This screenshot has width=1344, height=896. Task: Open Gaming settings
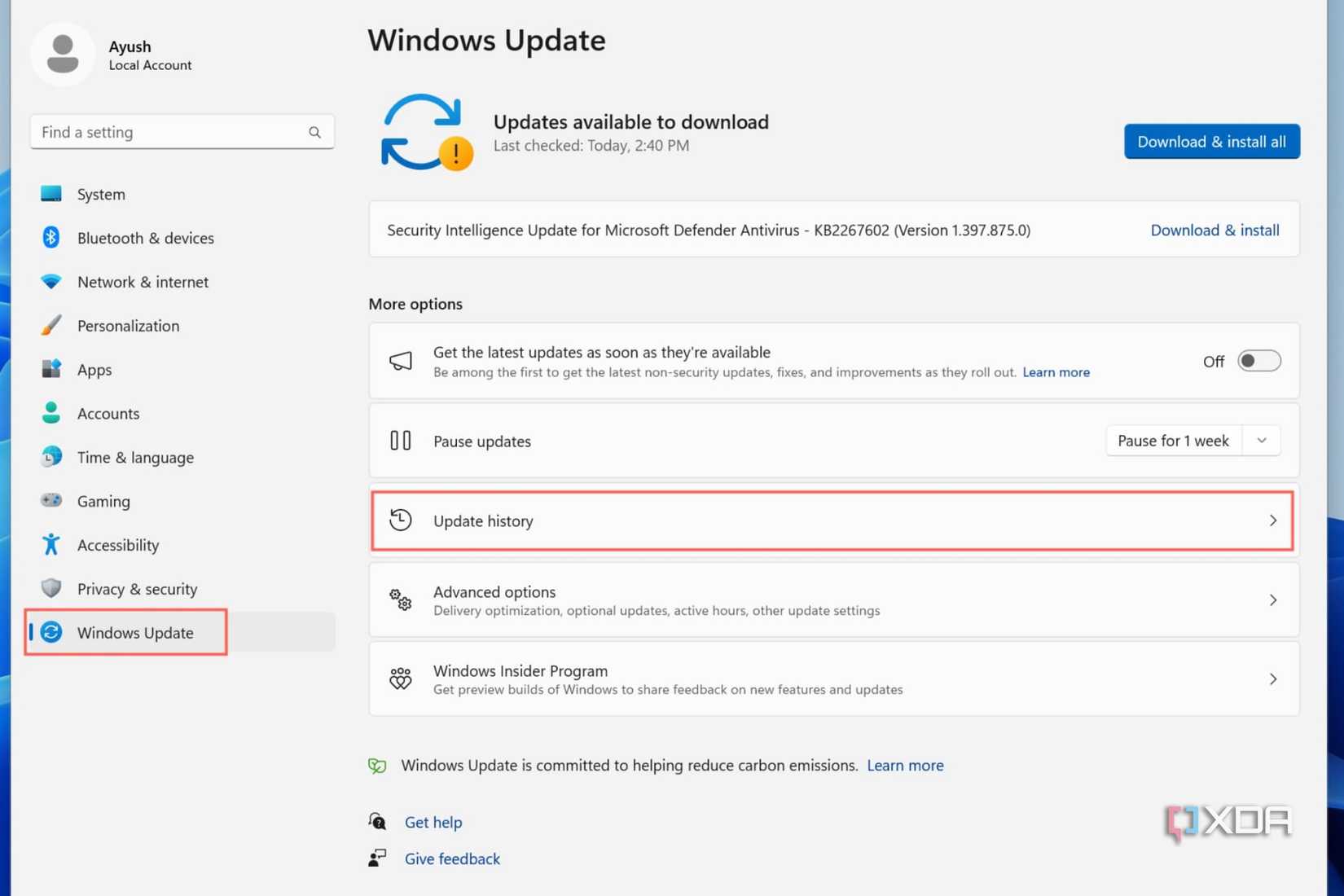[51, 501]
